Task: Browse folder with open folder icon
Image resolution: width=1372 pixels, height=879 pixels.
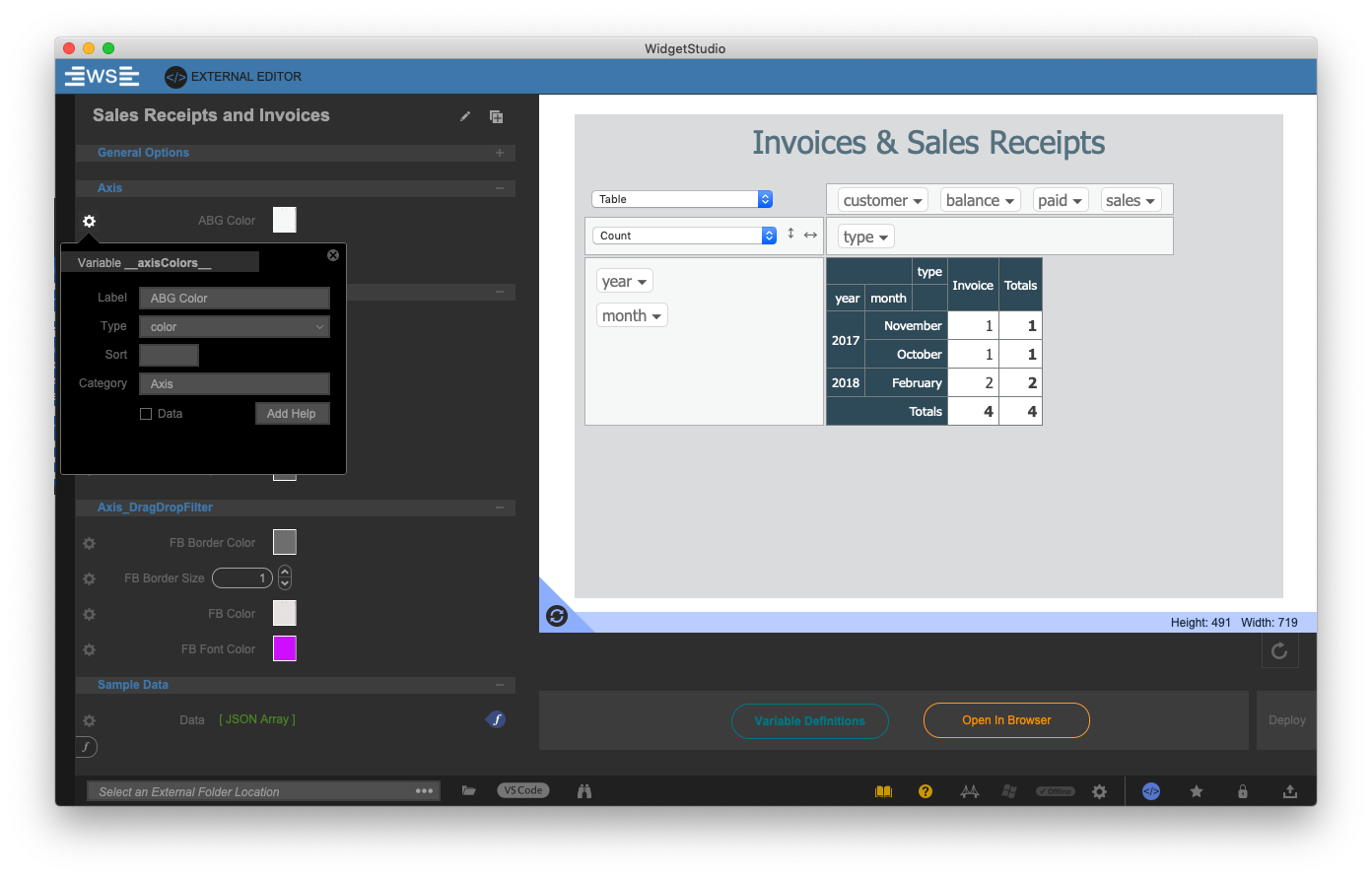Action: pyautogui.click(x=469, y=790)
